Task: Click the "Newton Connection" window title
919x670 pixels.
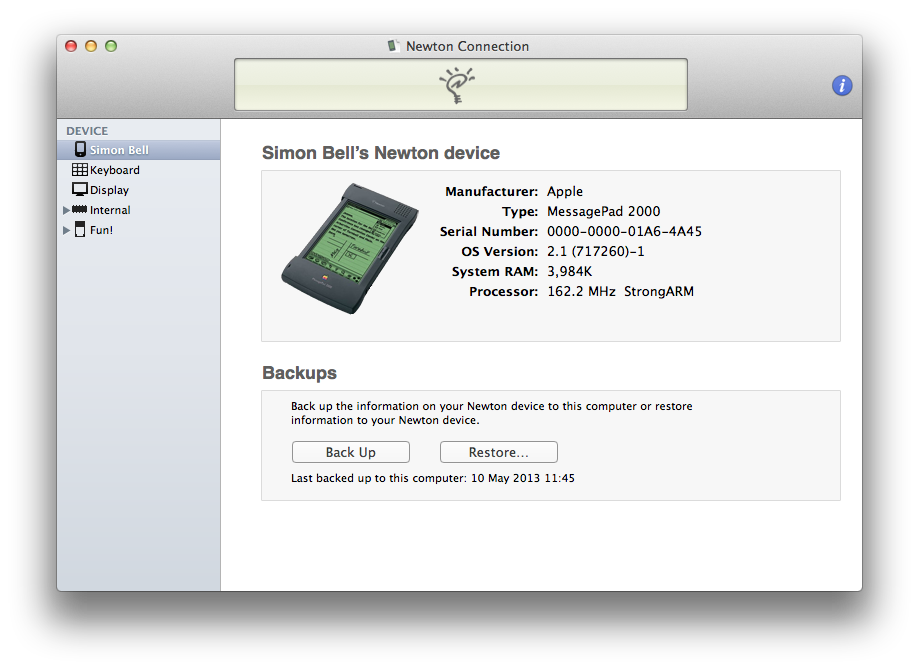Action: (467, 46)
